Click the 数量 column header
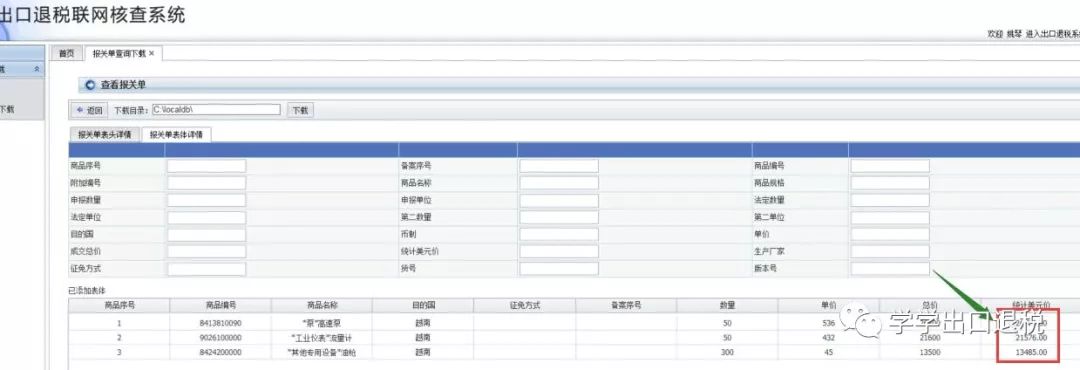Screen dimensions: 1080x370 tap(727, 305)
